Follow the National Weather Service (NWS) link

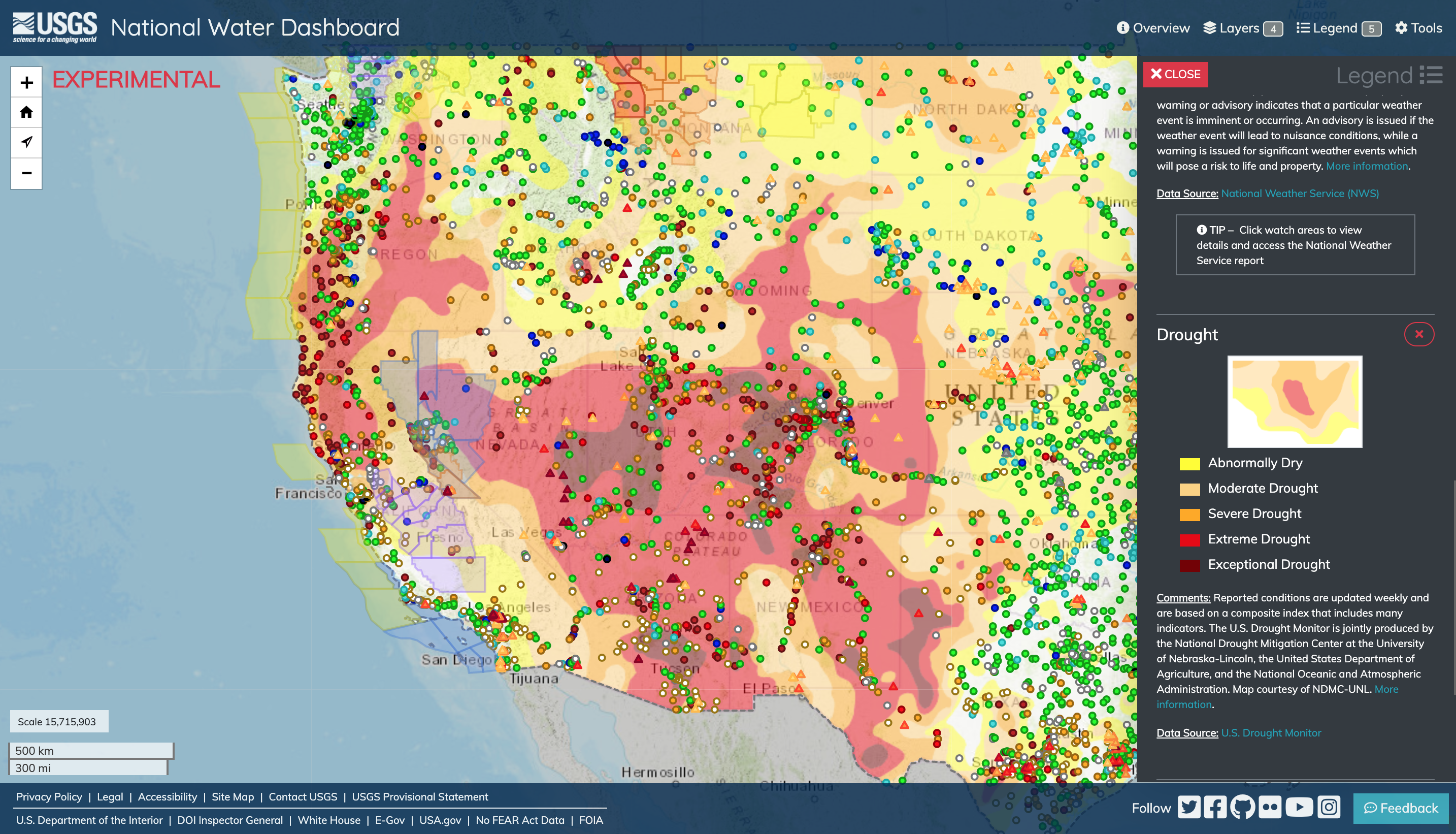[1300, 194]
